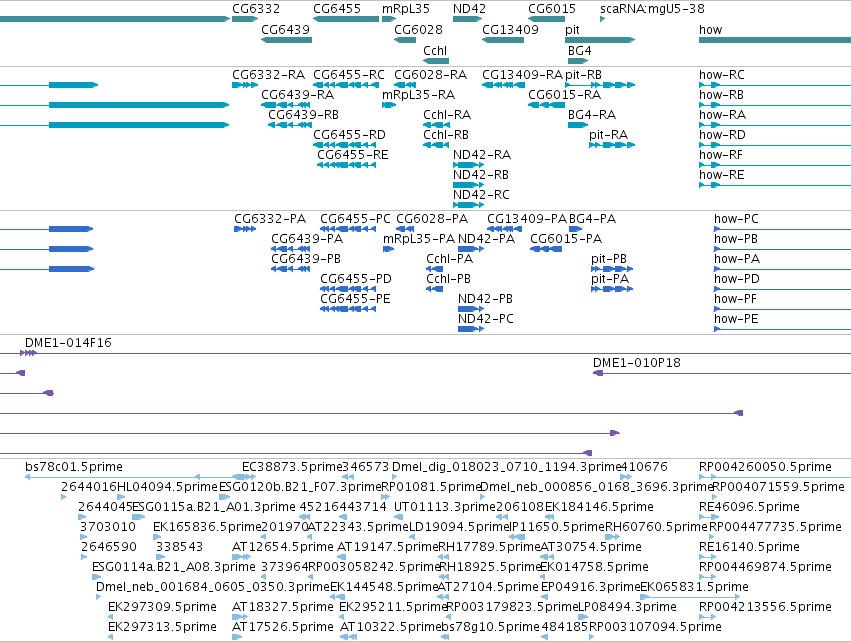Click the BG4-RA transcript label
The image size is (851, 642).
pos(592,115)
